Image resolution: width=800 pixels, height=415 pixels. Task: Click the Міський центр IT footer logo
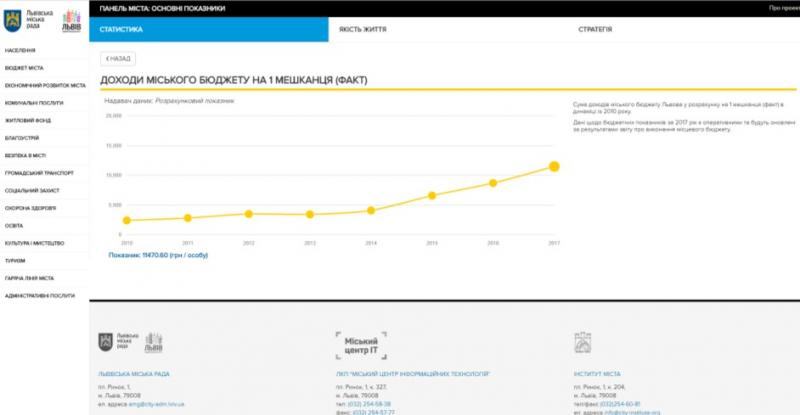[361, 346]
